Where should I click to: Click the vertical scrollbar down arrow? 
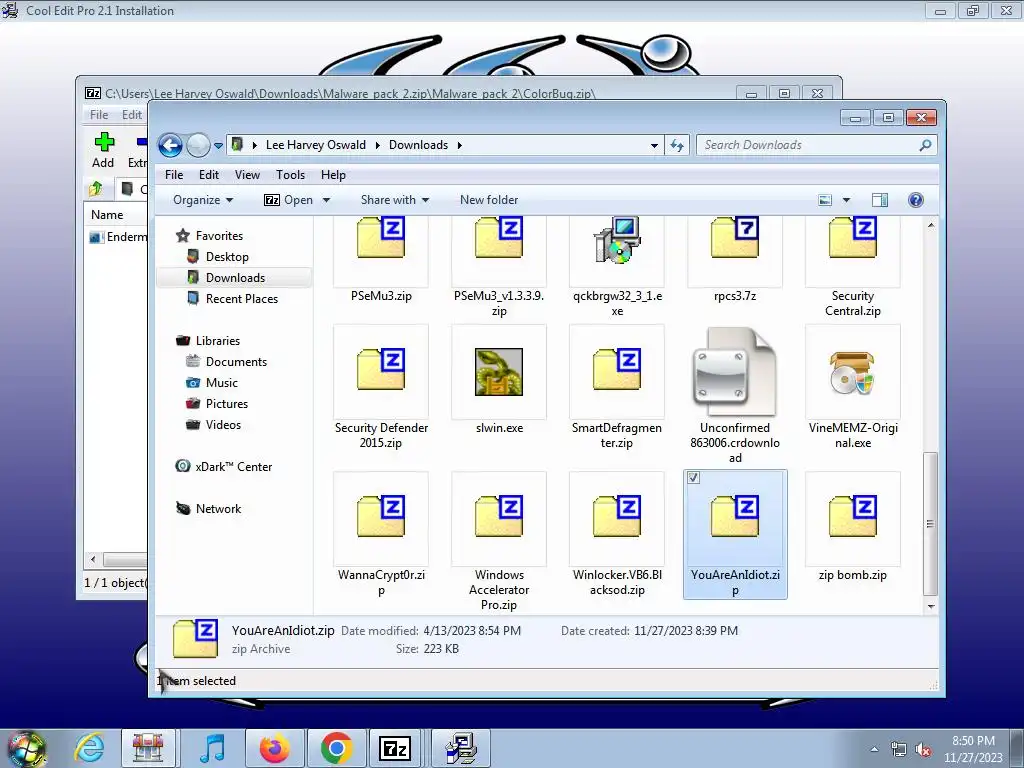pos(931,607)
